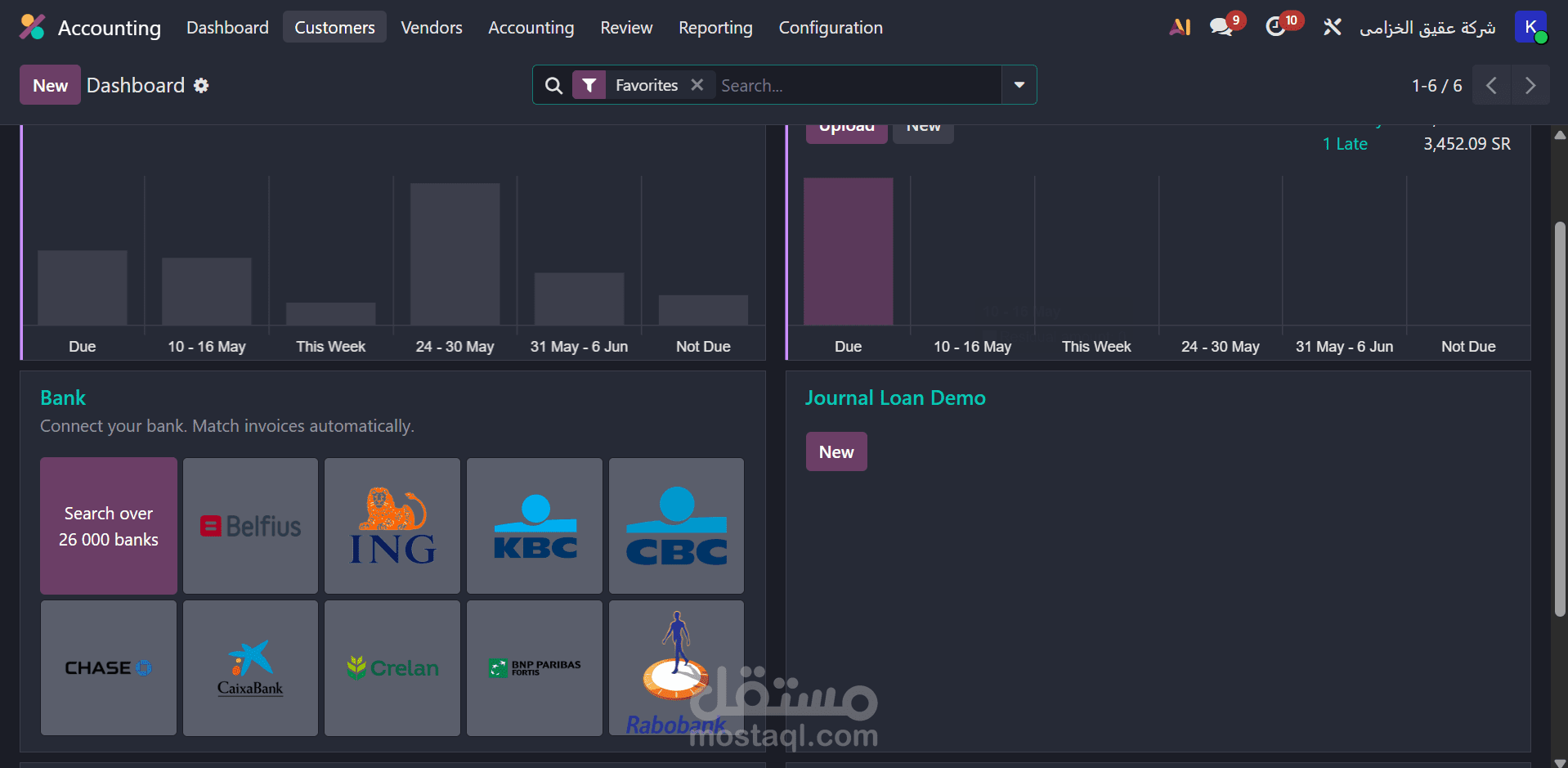Viewport: 1568px width, 768px height.
Task: Open the debug tools wrench icon
Action: pos(1333,27)
